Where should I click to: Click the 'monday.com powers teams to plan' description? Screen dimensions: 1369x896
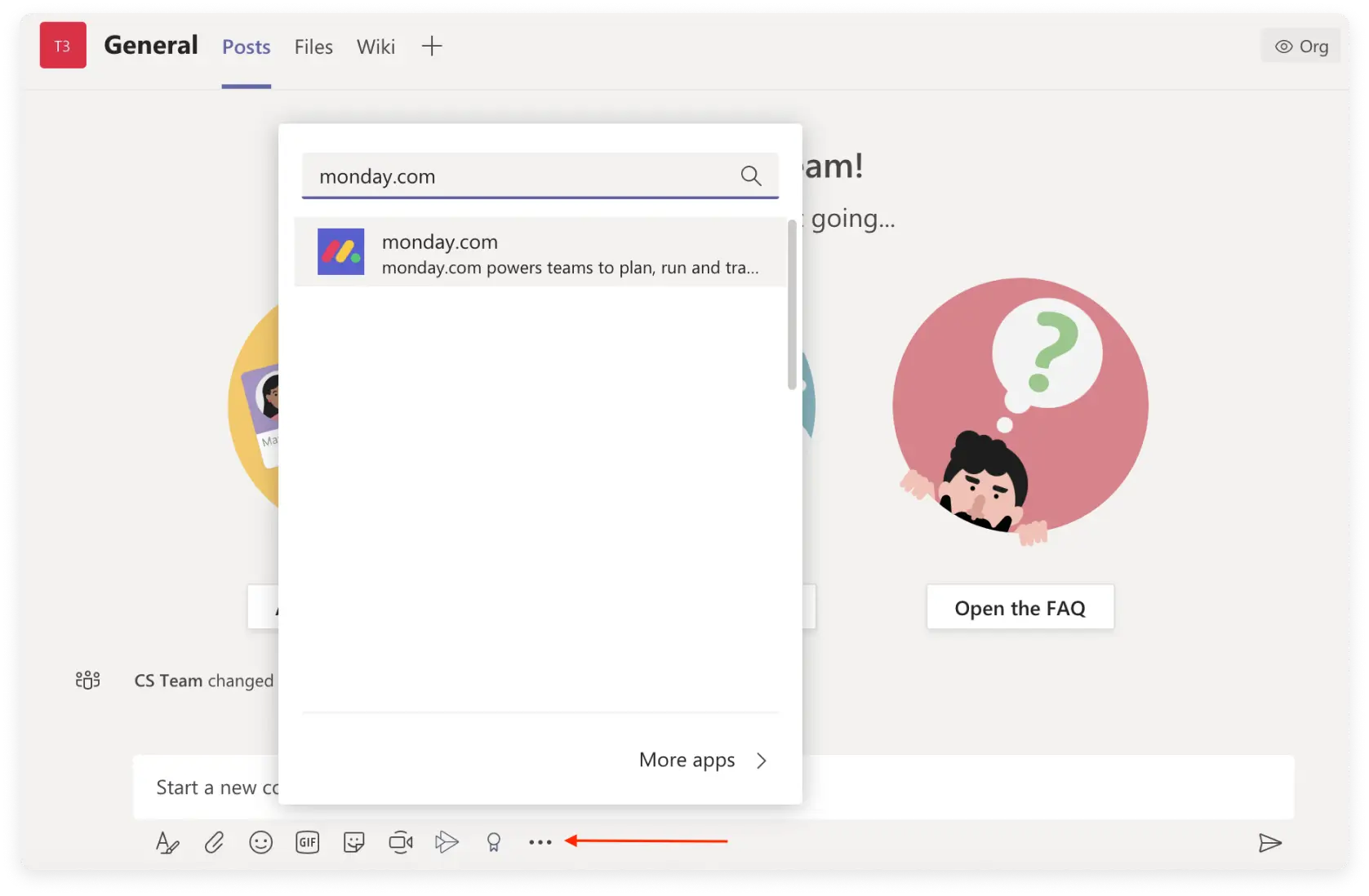pyautogui.click(x=570, y=268)
